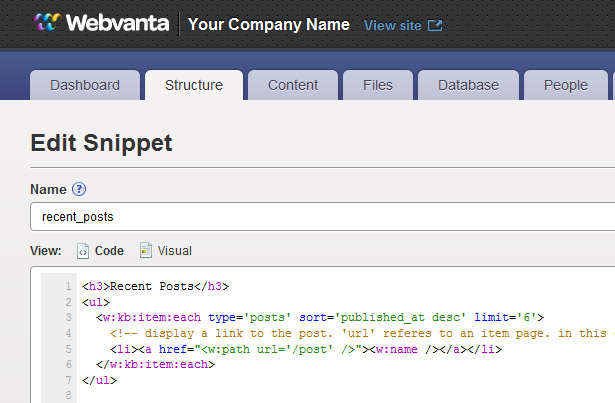Click line number 8 in the gutter
This screenshot has width=615, height=403.
tap(68, 395)
